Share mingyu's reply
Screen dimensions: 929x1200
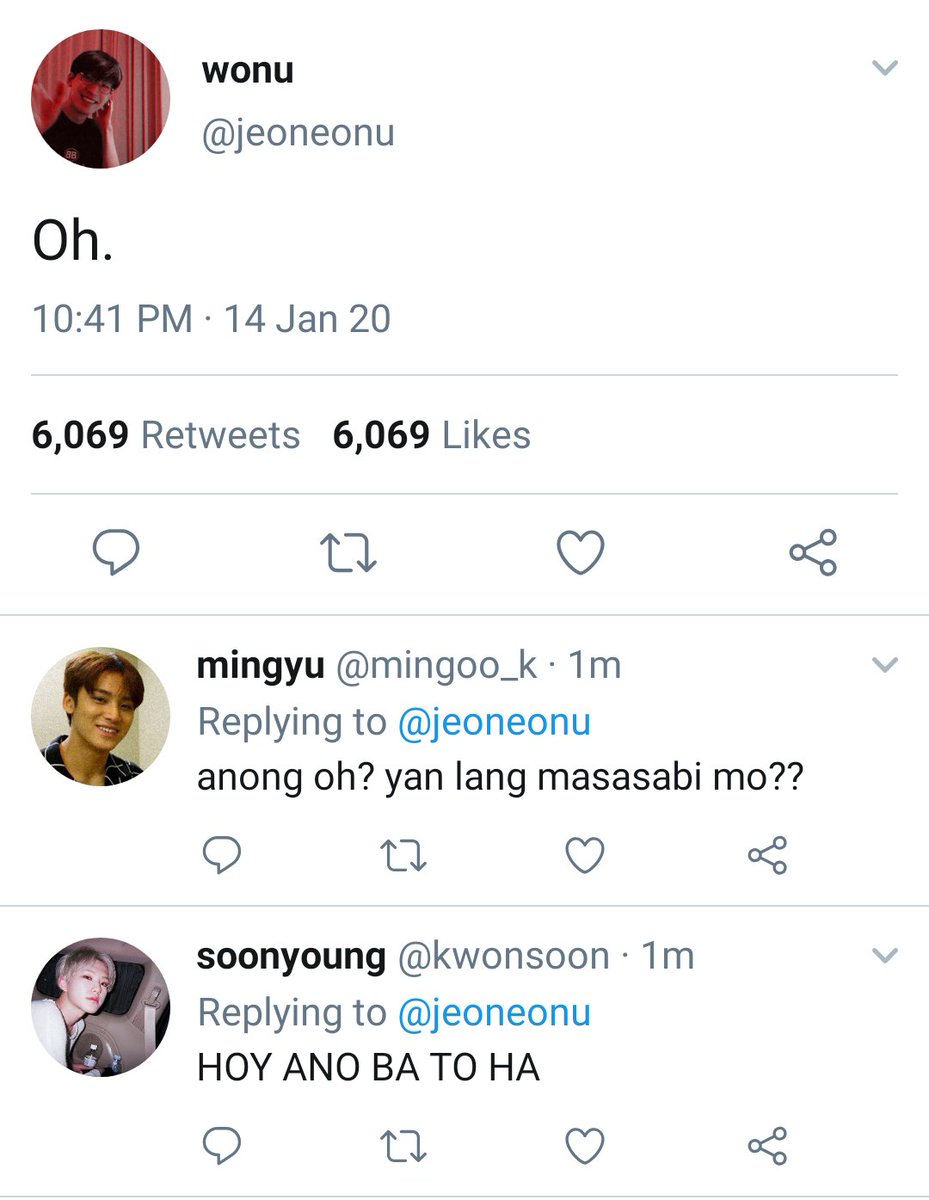tap(768, 855)
